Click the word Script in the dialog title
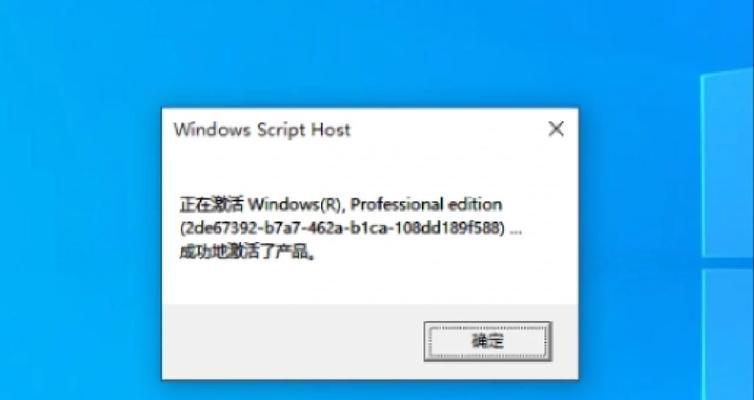The image size is (754, 400). [281, 130]
